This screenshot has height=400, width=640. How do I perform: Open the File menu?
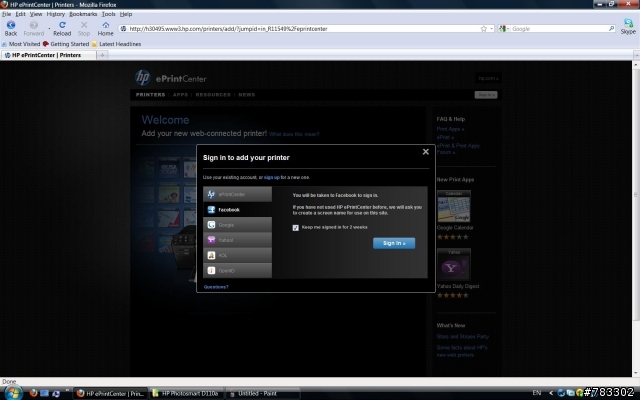[x=7, y=14]
